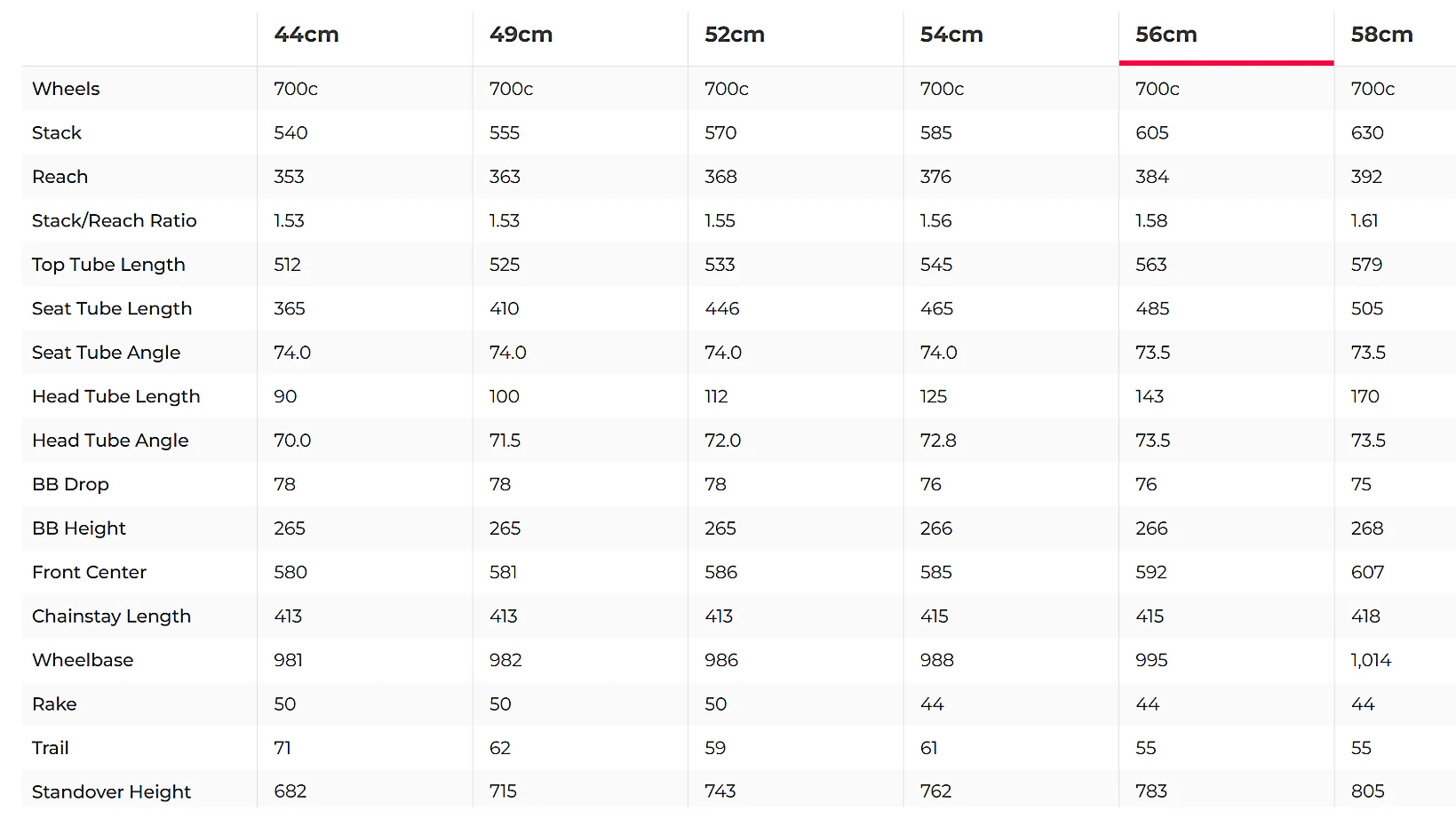
Task: Click the Head Tube Length label
Action: coord(116,396)
